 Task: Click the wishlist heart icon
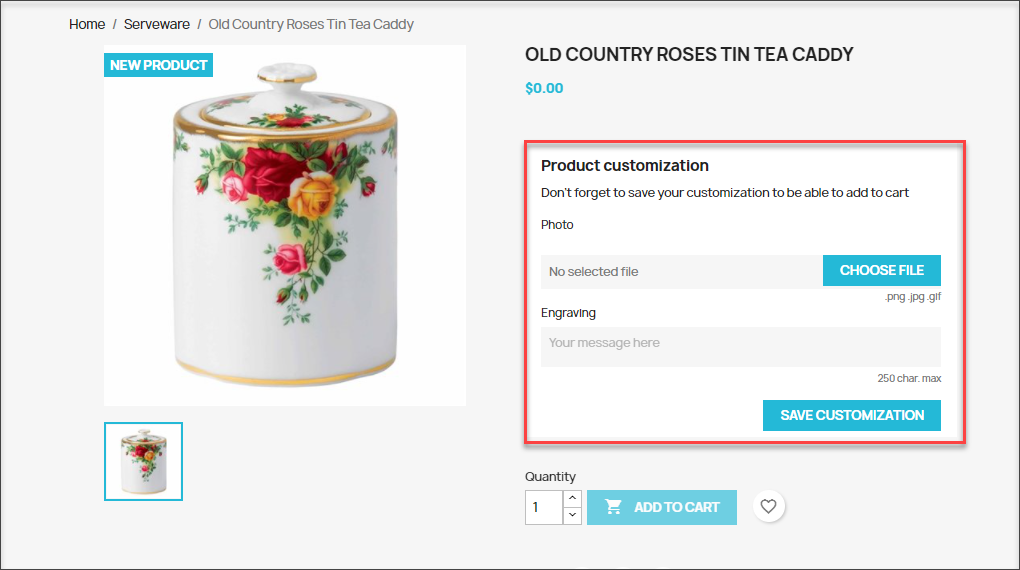click(x=768, y=506)
